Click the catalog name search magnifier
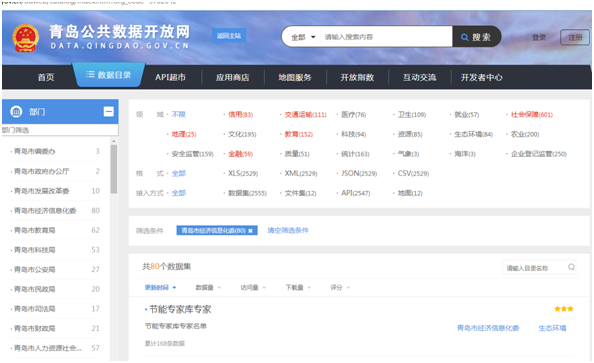594x363 pixels. tap(571, 267)
